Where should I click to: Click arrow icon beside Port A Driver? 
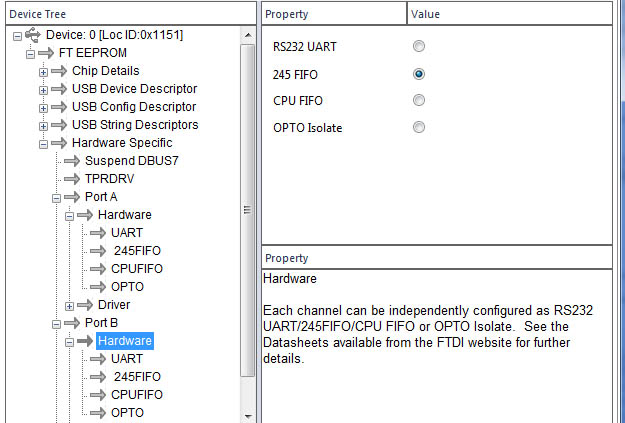(x=85, y=305)
